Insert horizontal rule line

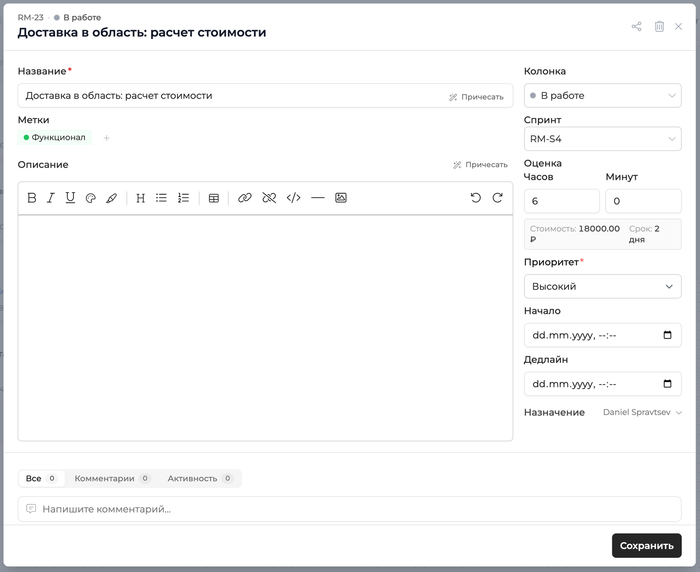(x=318, y=198)
